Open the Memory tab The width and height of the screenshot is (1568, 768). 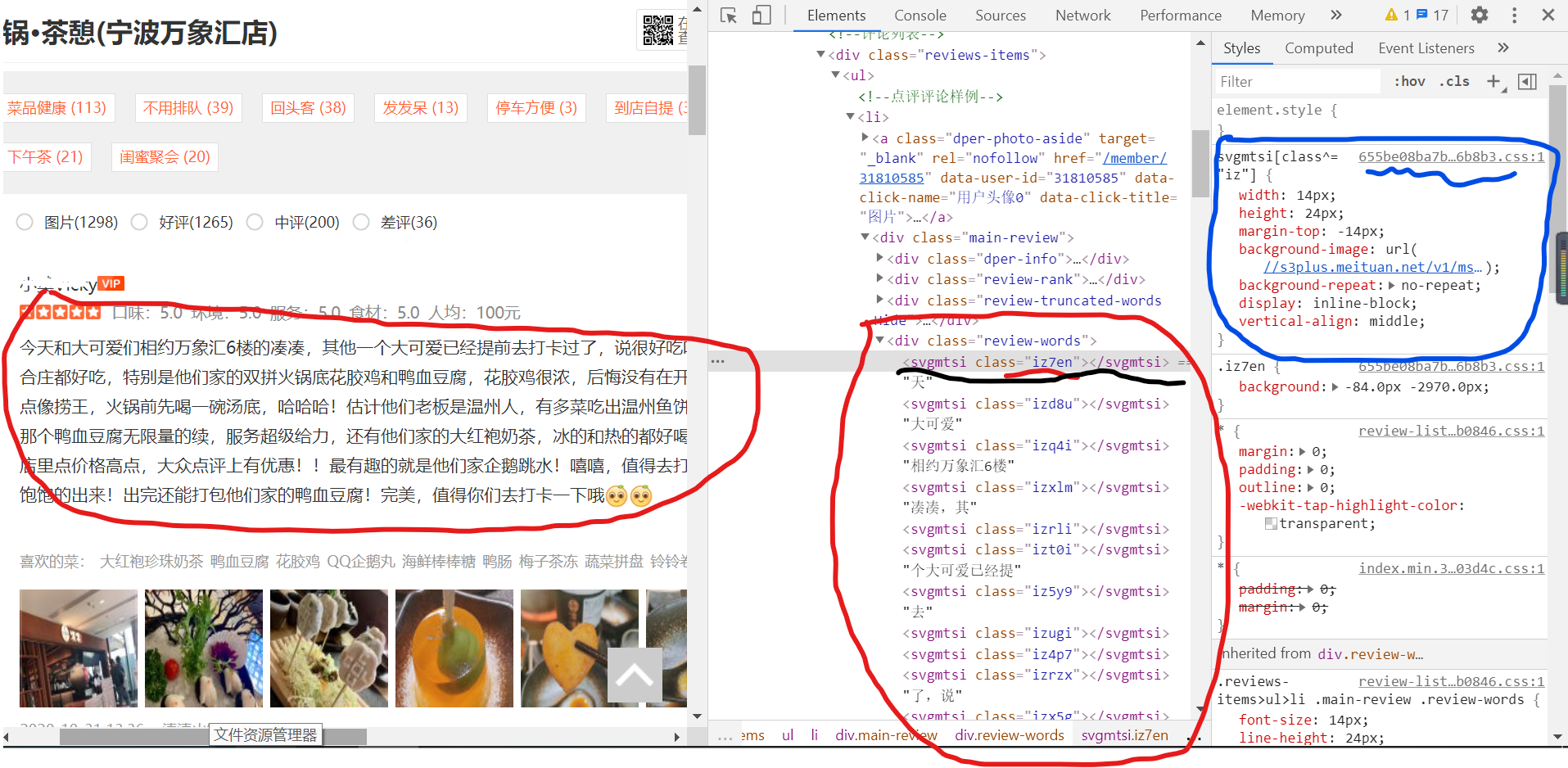(1277, 15)
